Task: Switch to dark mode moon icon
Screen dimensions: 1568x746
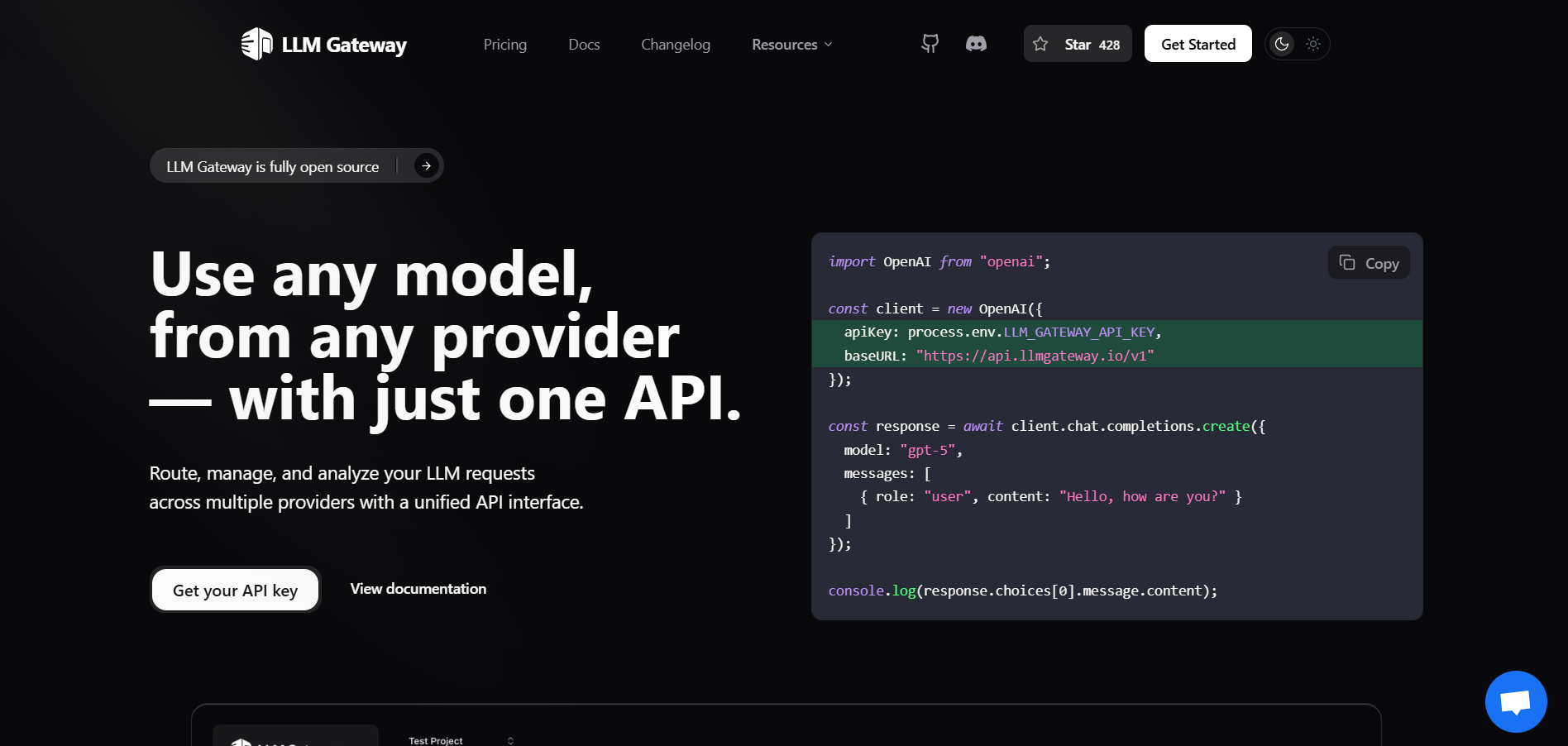Action: pos(1282,44)
